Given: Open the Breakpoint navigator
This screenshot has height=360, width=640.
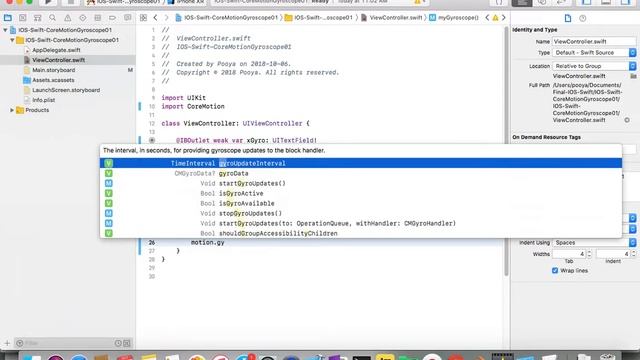Looking at the screenshot, I should 112,18.
